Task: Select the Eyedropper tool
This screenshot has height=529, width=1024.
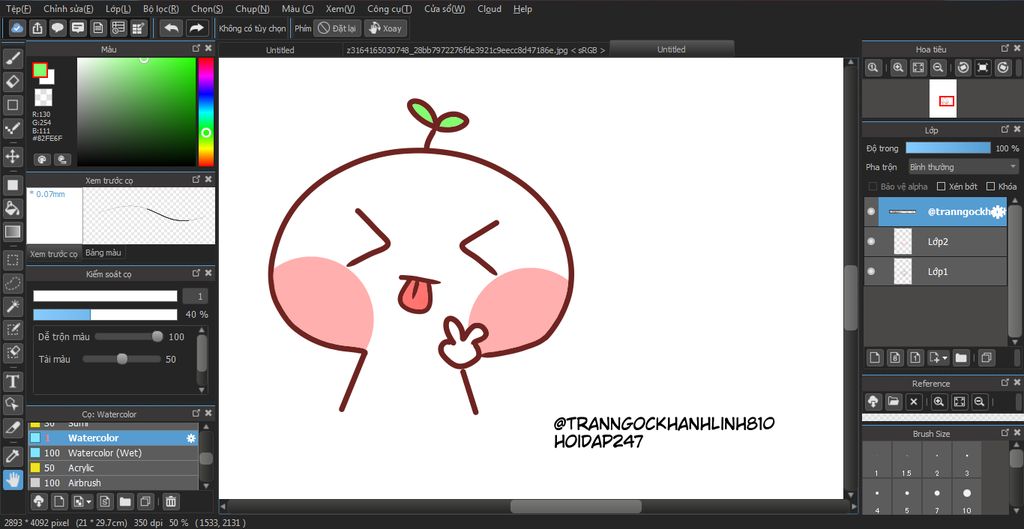Action: tap(13, 456)
